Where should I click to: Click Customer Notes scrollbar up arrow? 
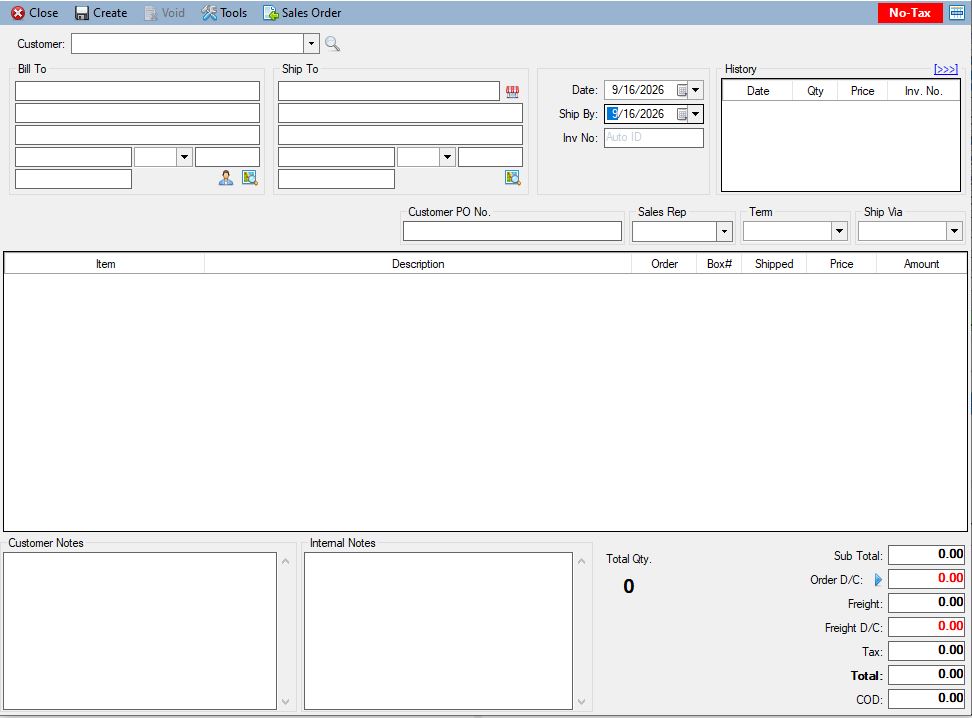click(286, 561)
